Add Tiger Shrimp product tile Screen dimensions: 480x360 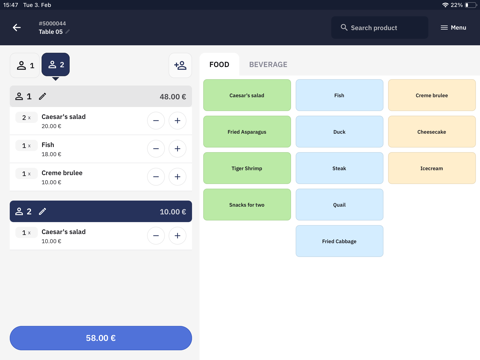pos(247,168)
